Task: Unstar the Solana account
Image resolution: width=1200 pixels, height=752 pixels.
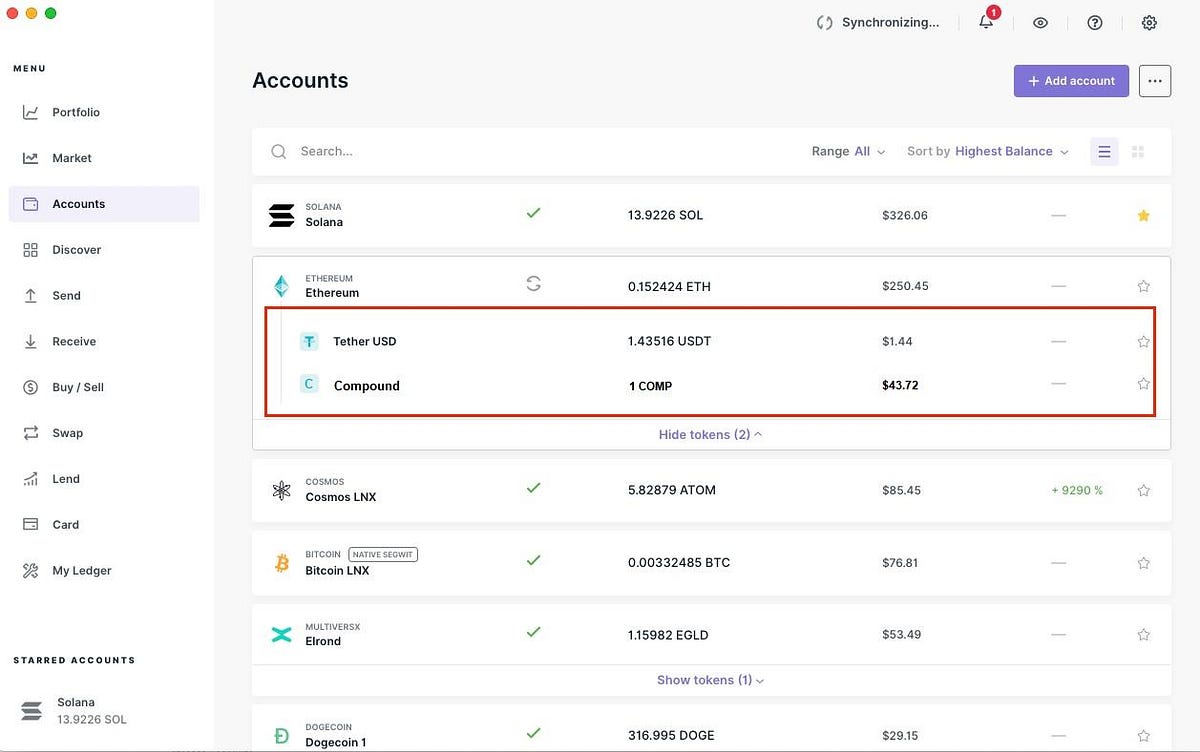Action: (1144, 215)
